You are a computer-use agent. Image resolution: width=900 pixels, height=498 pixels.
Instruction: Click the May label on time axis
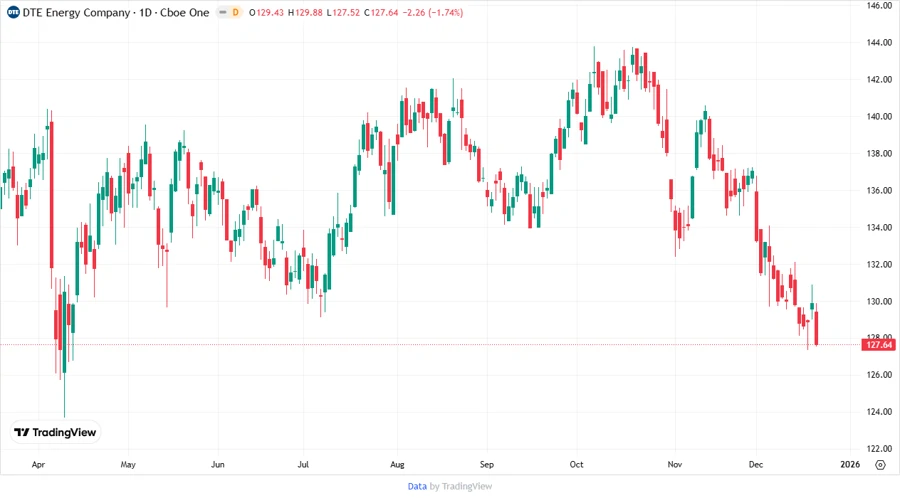point(128,465)
